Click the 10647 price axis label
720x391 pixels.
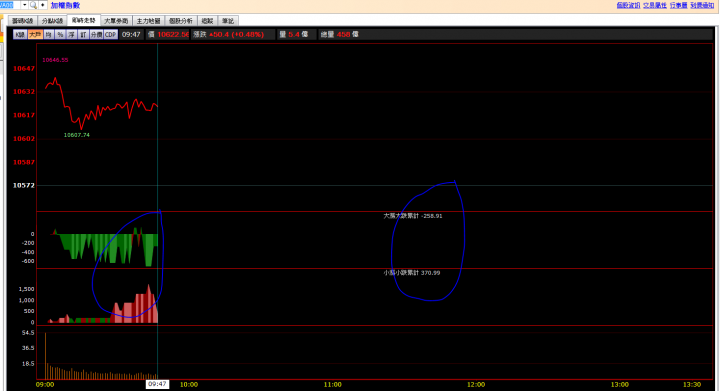[x=24, y=68]
